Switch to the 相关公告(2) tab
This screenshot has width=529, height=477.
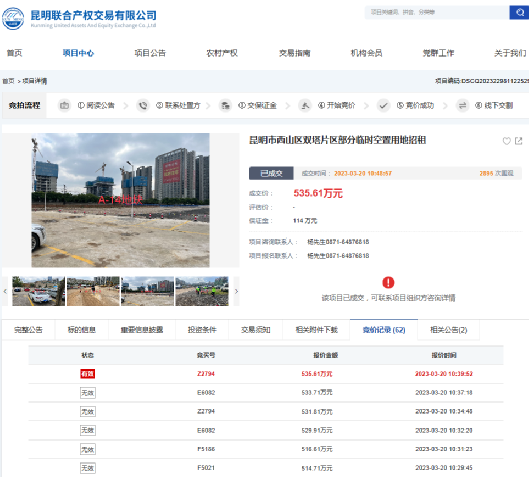[x=449, y=330]
